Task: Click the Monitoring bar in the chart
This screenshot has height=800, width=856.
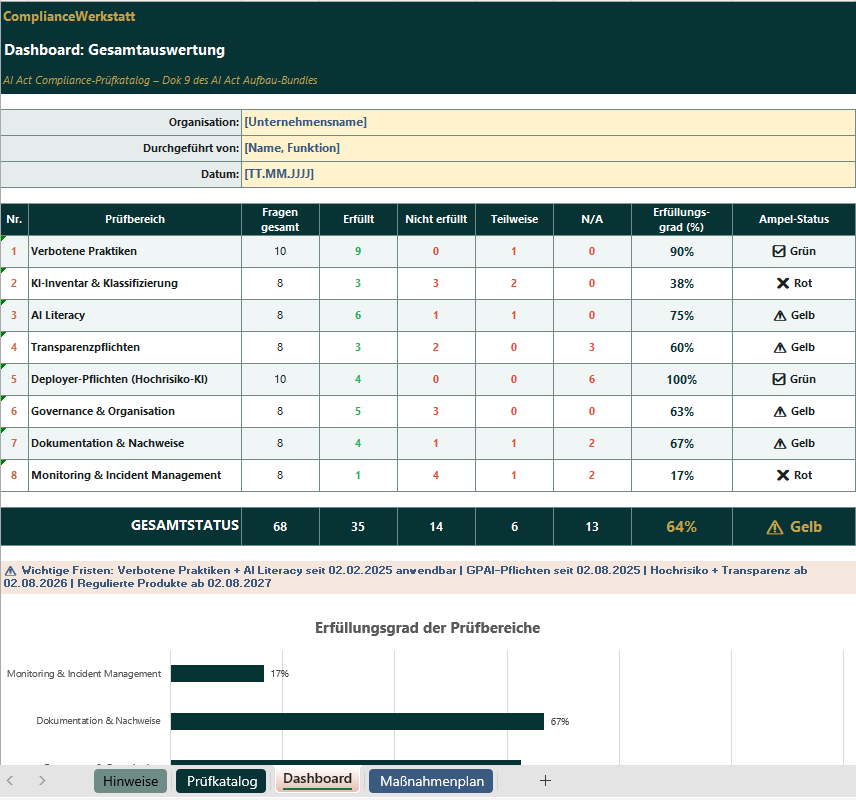Action: click(x=217, y=673)
